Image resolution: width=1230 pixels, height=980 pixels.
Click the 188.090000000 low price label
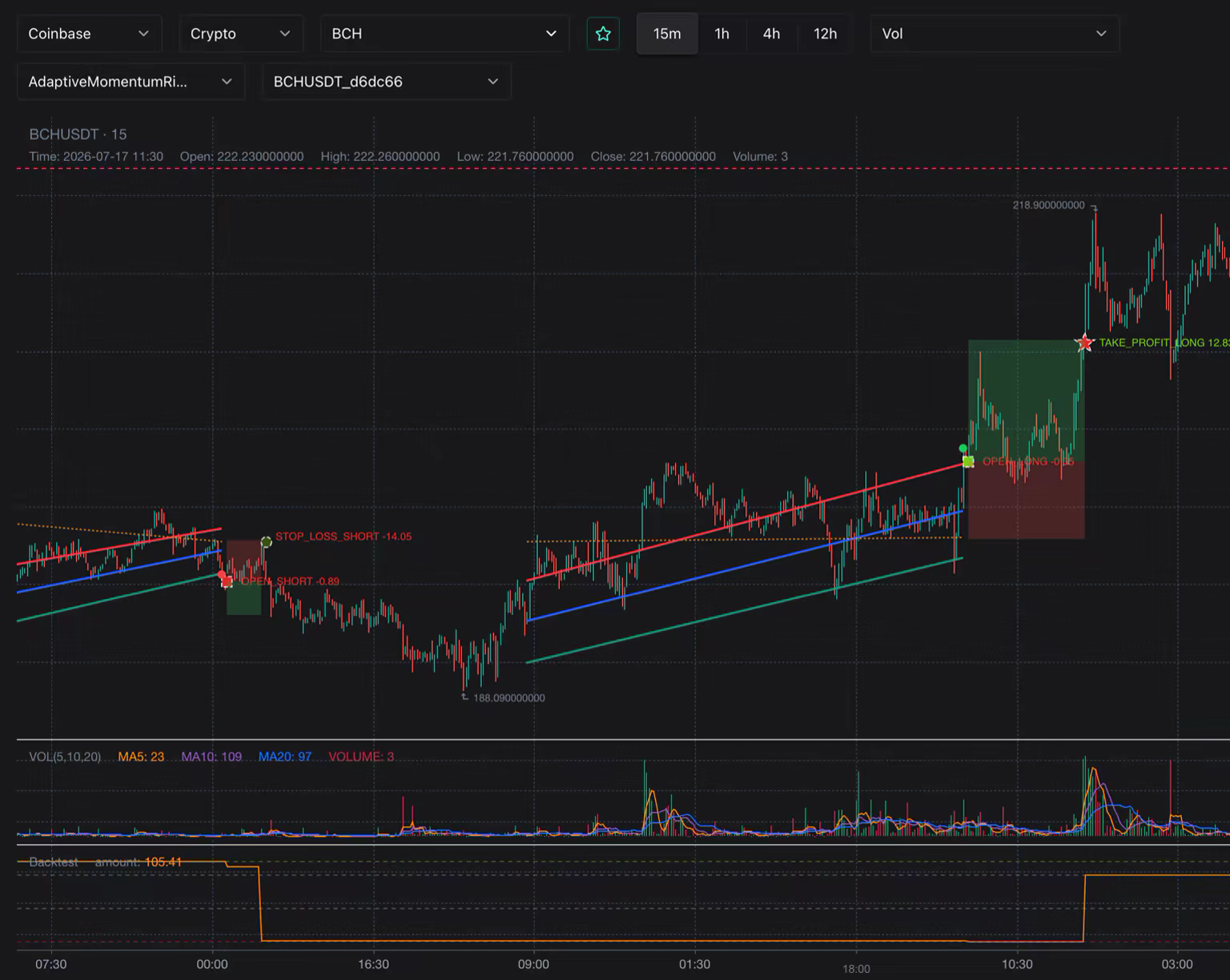click(509, 698)
